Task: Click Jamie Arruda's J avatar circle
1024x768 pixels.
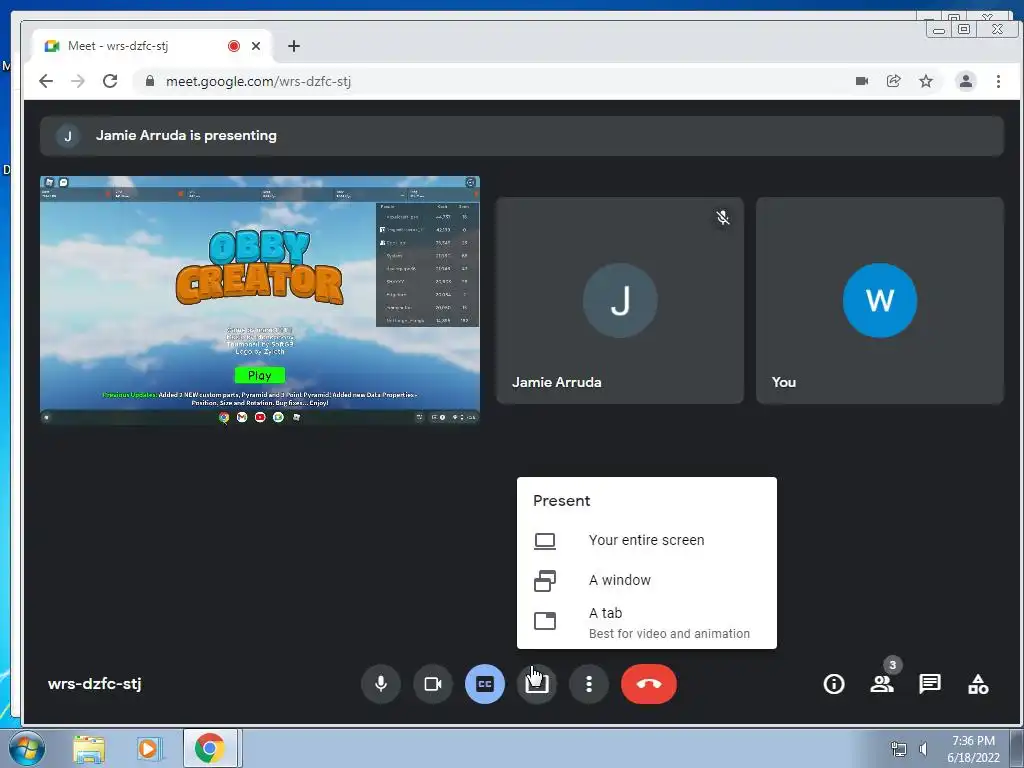Action: tap(620, 300)
